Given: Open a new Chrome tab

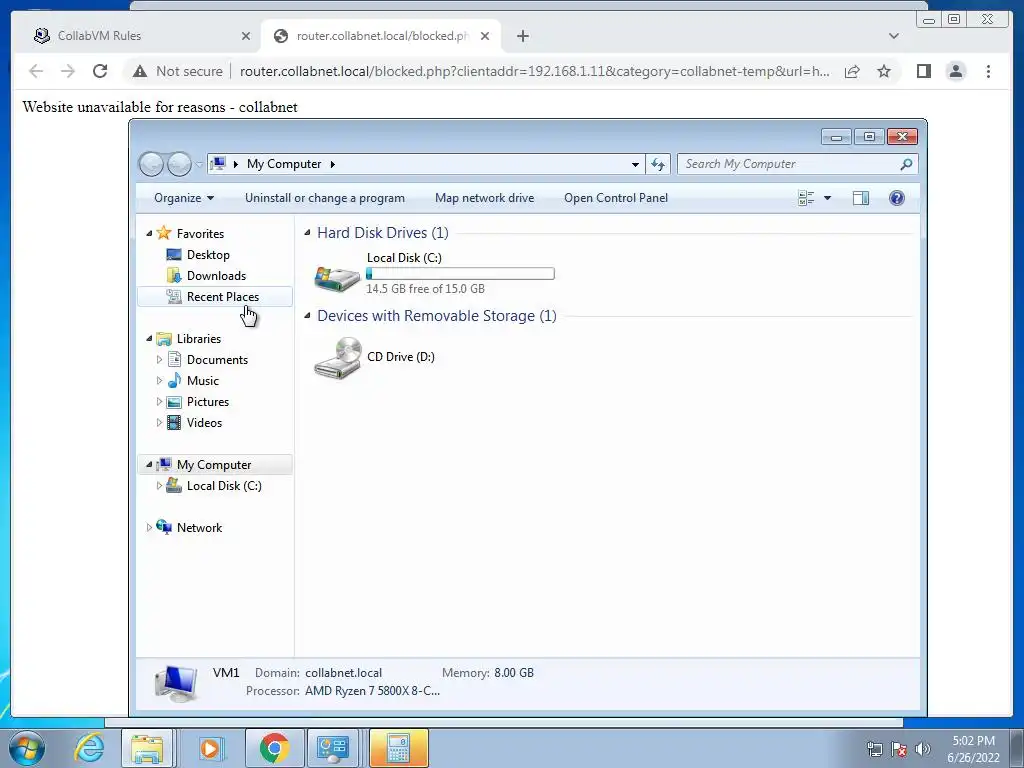Looking at the screenshot, I should tap(522, 36).
